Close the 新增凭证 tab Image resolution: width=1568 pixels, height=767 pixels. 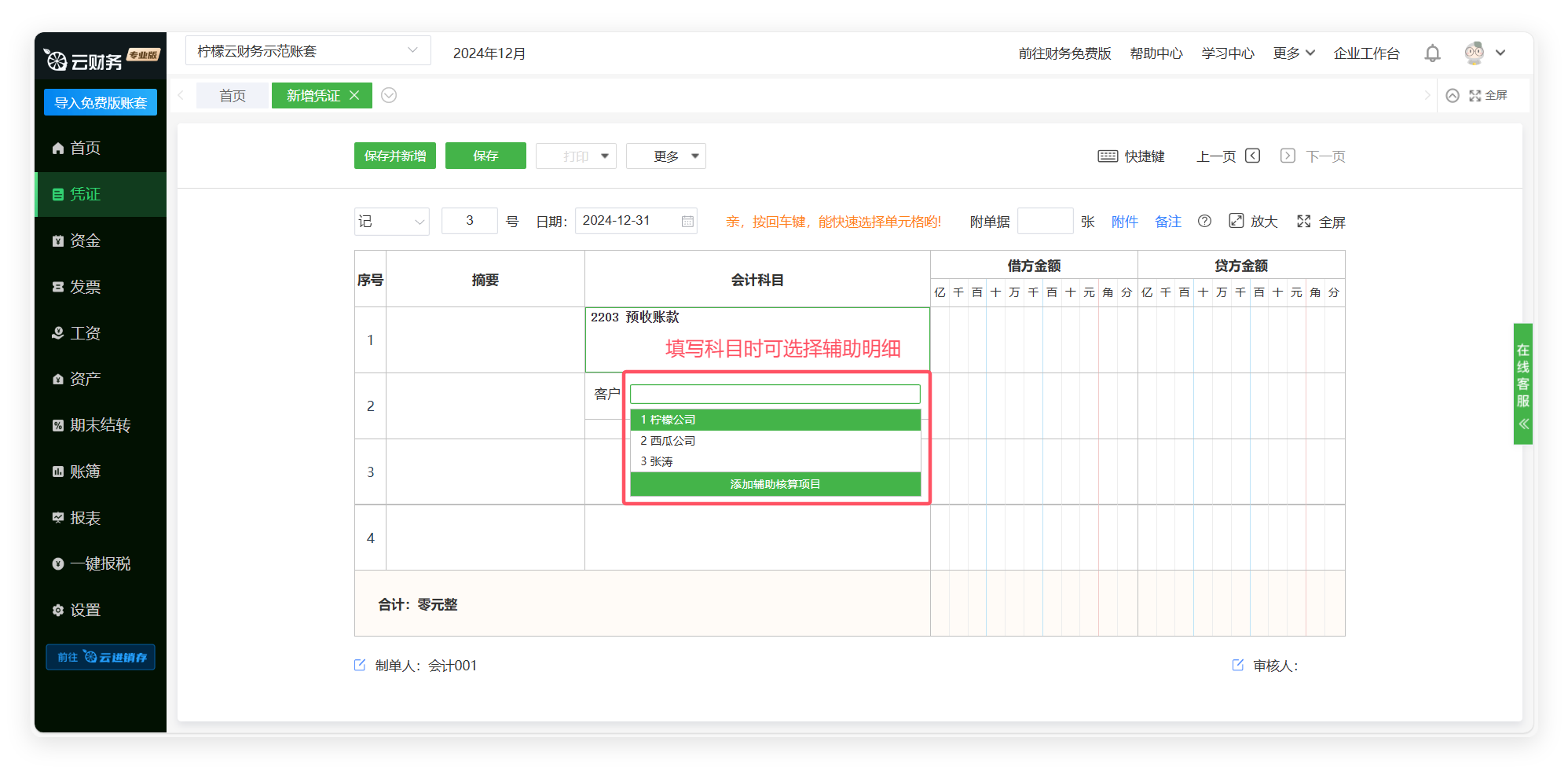(354, 95)
